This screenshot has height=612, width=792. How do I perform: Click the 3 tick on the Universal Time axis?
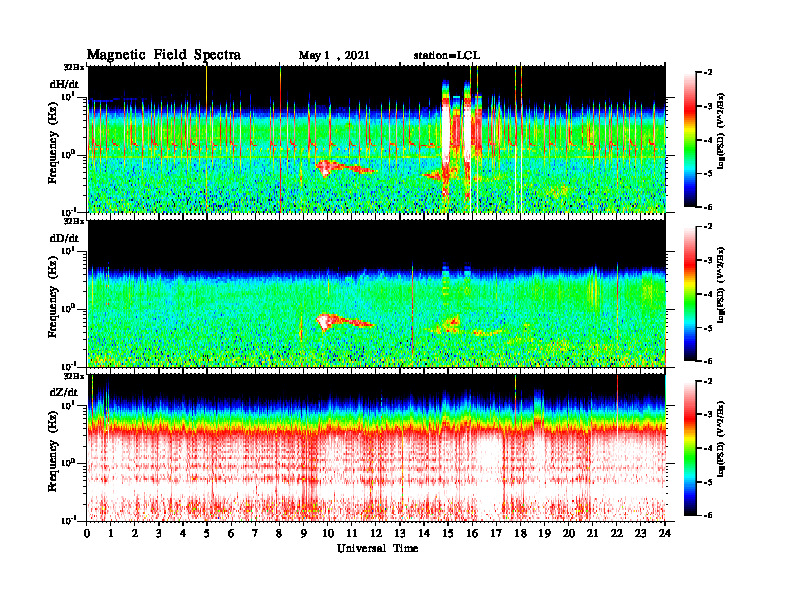159,533
